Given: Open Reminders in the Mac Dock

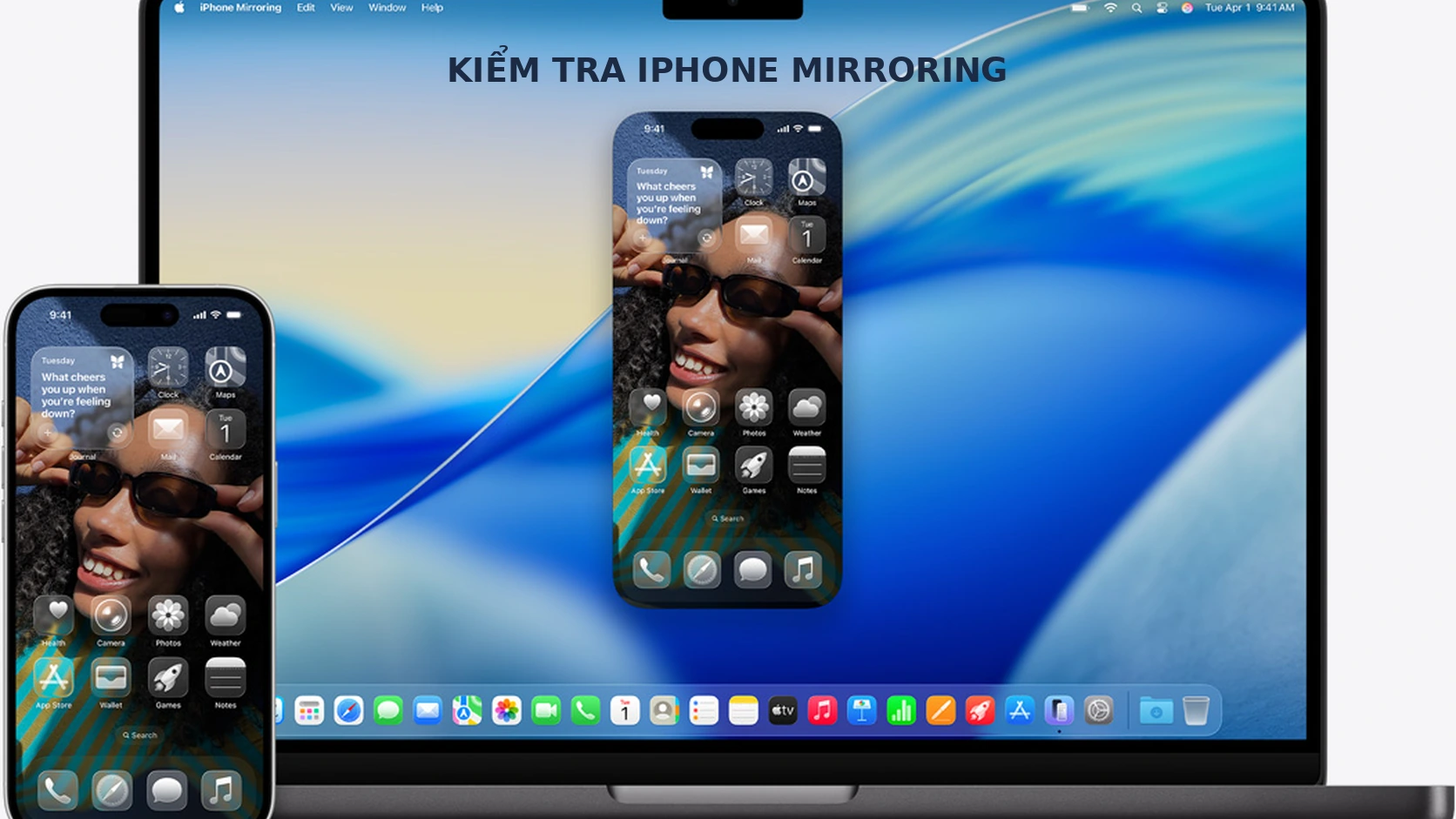Looking at the screenshot, I should pyautogui.click(x=704, y=711).
